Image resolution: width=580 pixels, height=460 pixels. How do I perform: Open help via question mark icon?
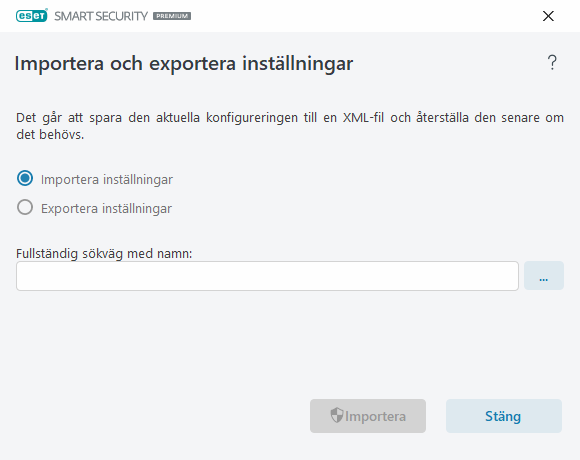[552, 62]
